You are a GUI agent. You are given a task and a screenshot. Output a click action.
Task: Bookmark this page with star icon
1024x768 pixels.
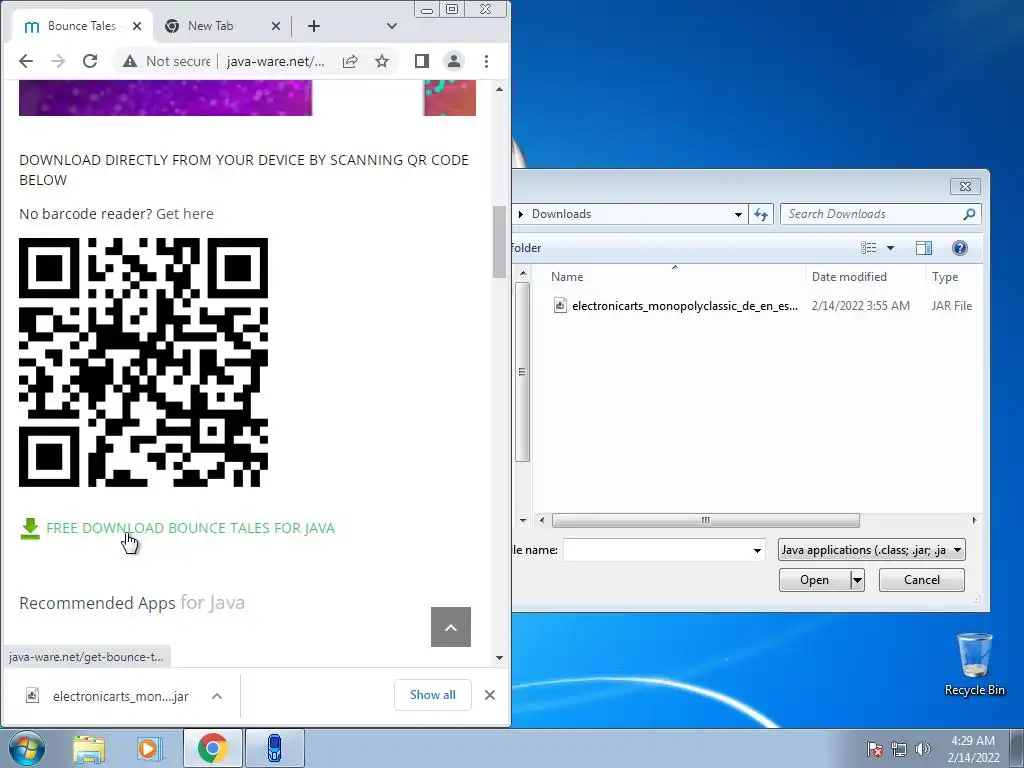382,61
